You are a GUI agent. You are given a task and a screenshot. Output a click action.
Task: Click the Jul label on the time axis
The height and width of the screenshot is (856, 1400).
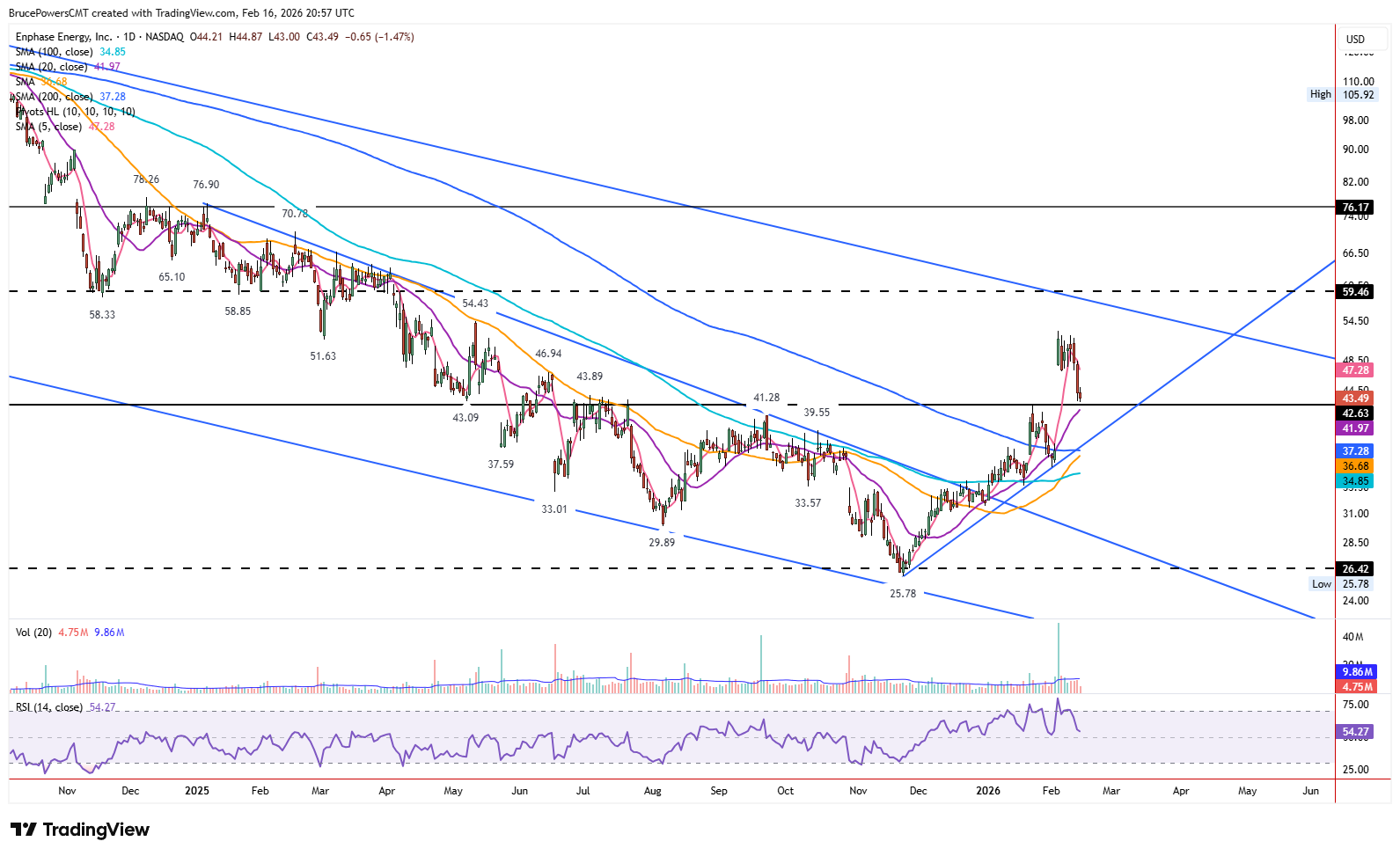(x=583, y=791)
